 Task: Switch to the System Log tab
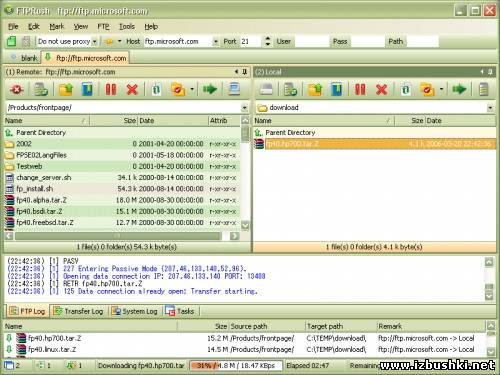coord(135,311)
